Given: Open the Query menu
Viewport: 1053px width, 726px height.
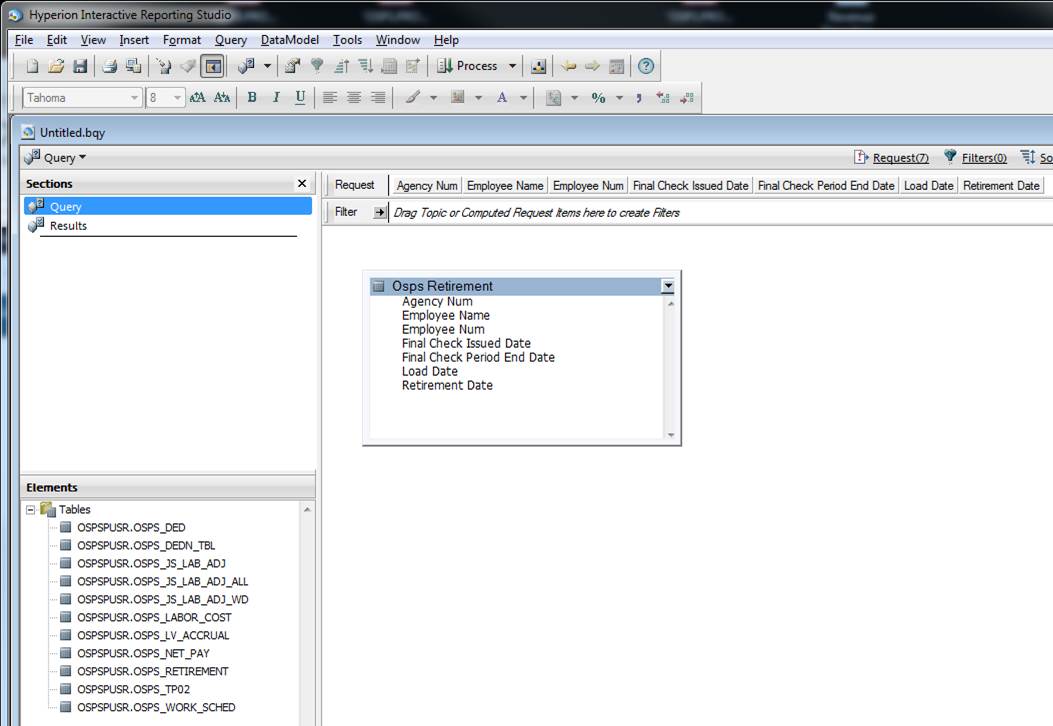Looking at the screenshot, I should 231,40.
